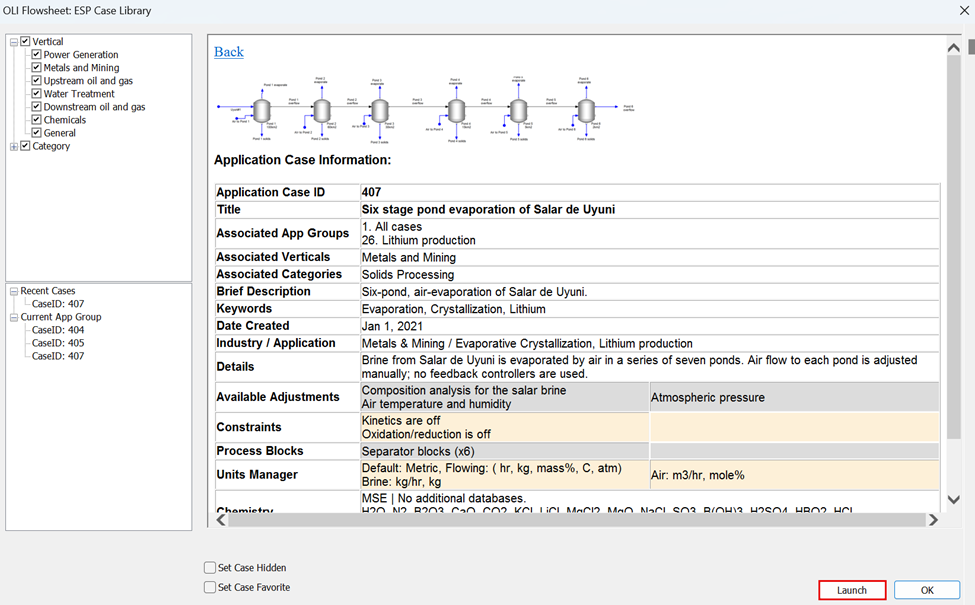Collapse the Vertical filter tree
The height and width of the screenshot is (605, 975).
[14, 41]
